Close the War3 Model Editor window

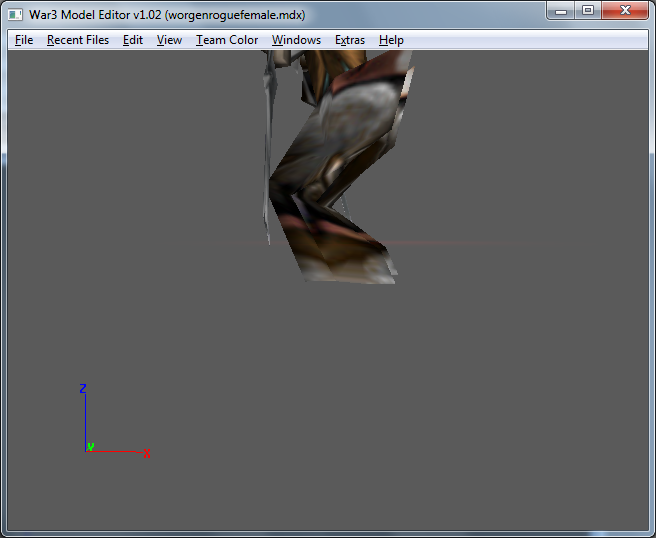click(x=625, y=10)
